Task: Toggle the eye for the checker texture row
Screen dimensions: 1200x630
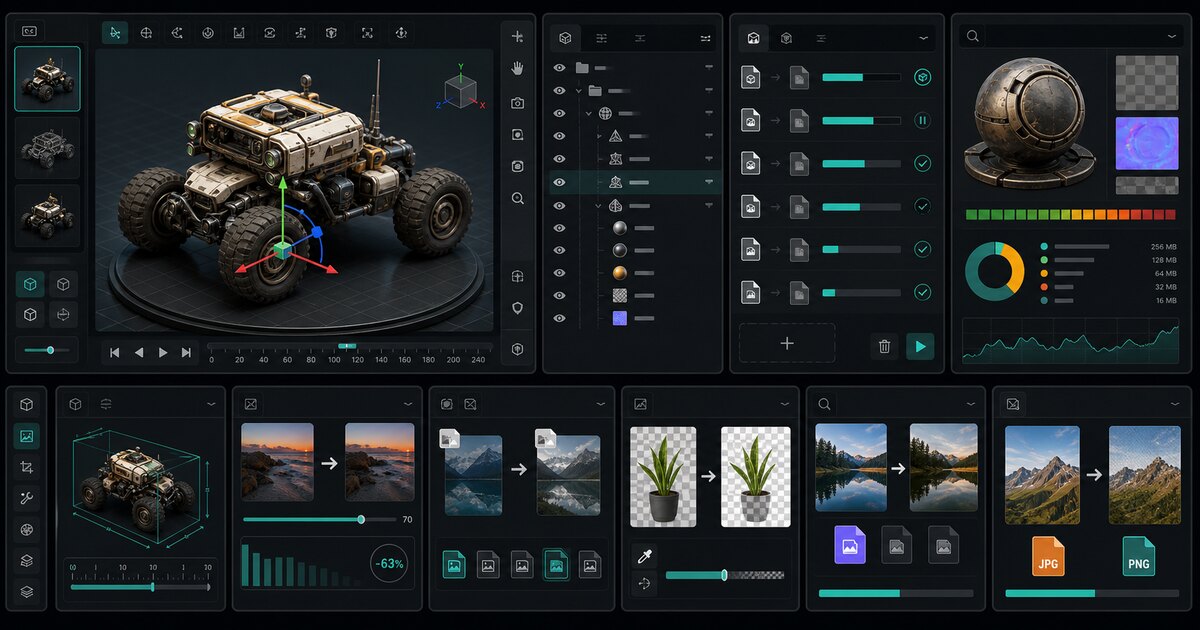Action: point(559,296)
